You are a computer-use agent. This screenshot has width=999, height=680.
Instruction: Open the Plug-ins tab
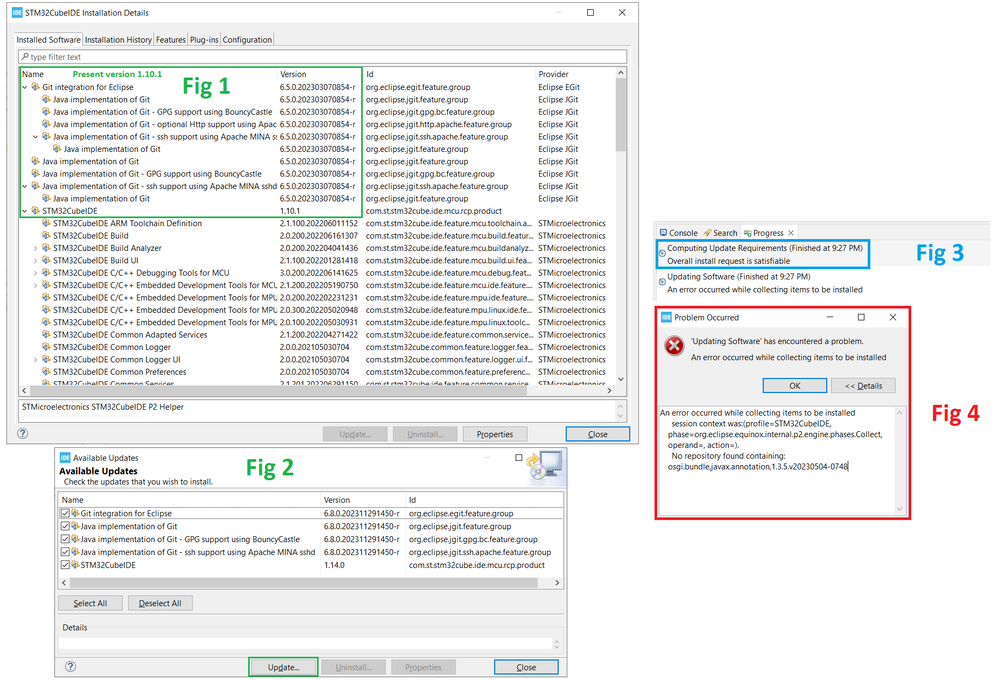coord(204,40)
